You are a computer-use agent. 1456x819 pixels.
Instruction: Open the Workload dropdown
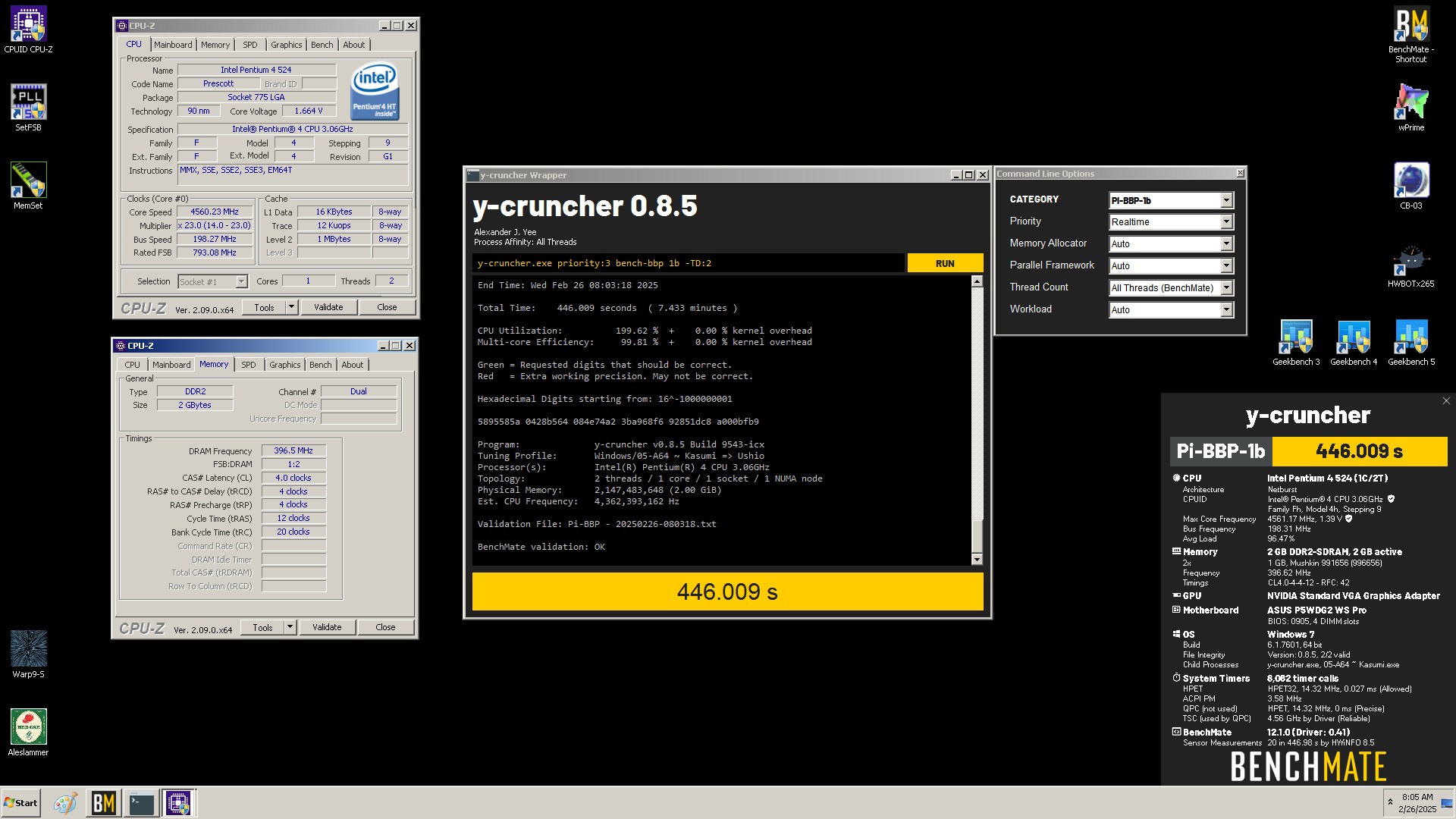(x=1171, y=310)
